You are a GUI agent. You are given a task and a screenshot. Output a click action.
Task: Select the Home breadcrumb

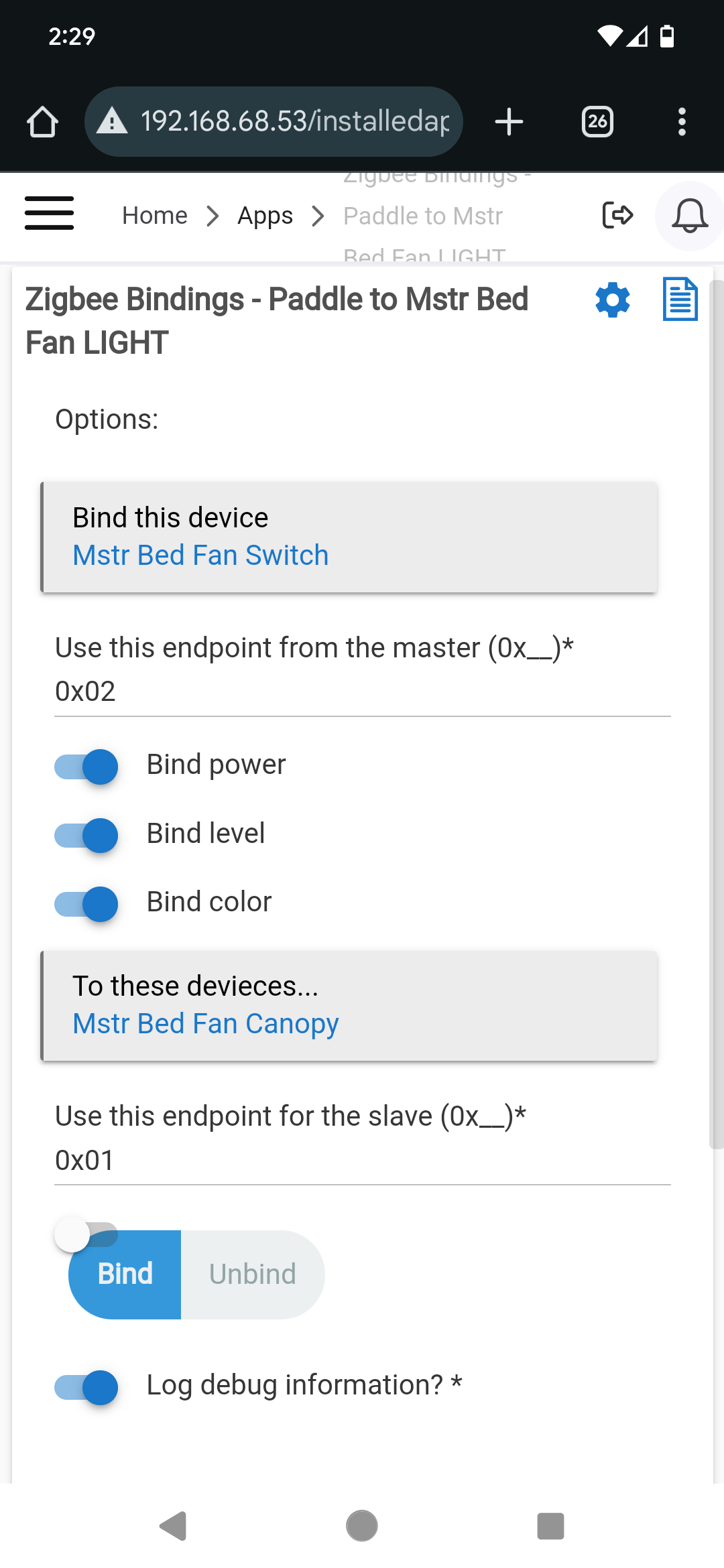click(x=154, y=215)
